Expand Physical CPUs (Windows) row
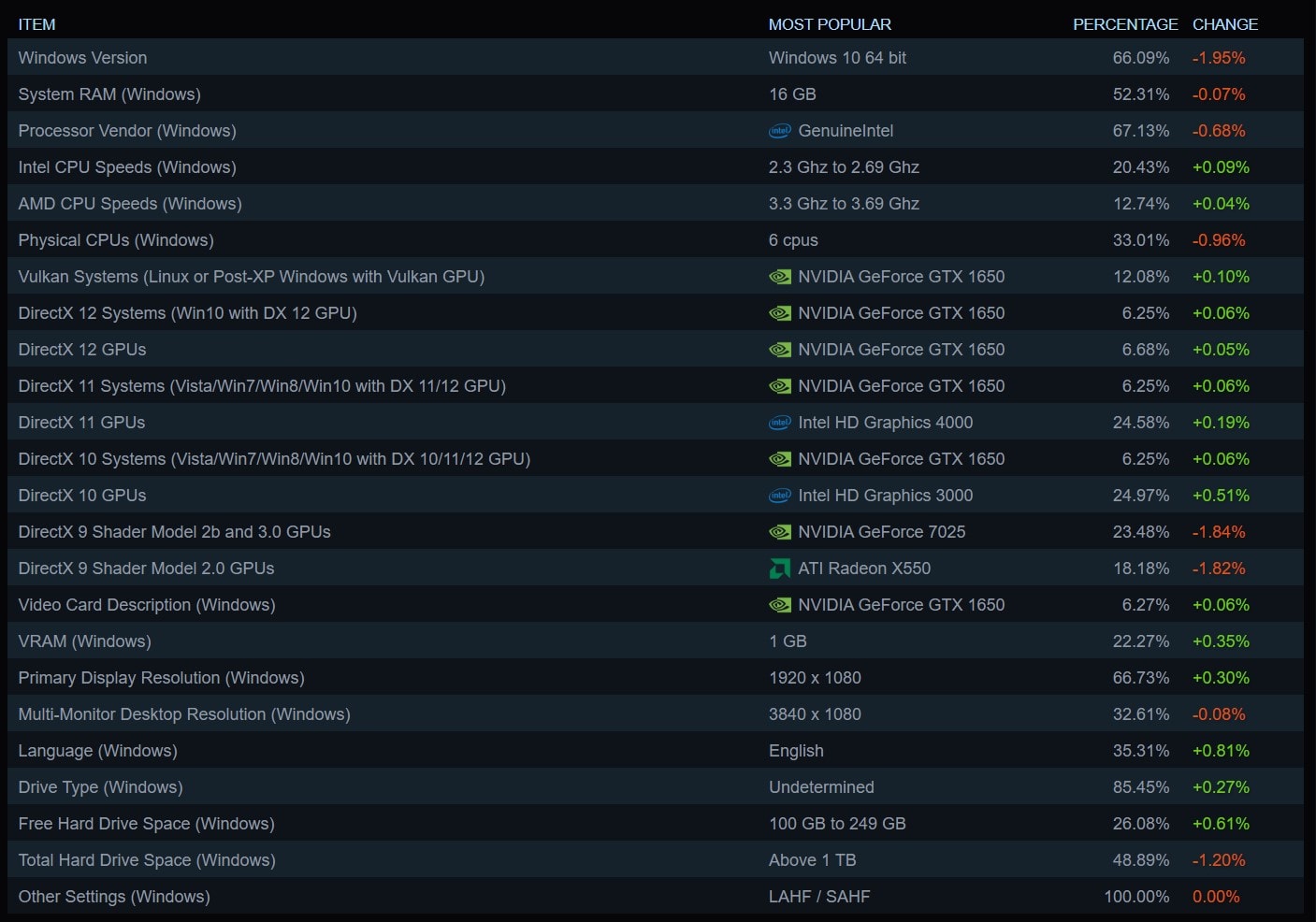1316x922 pixels. pyautogui.click(x=656, y=239)
